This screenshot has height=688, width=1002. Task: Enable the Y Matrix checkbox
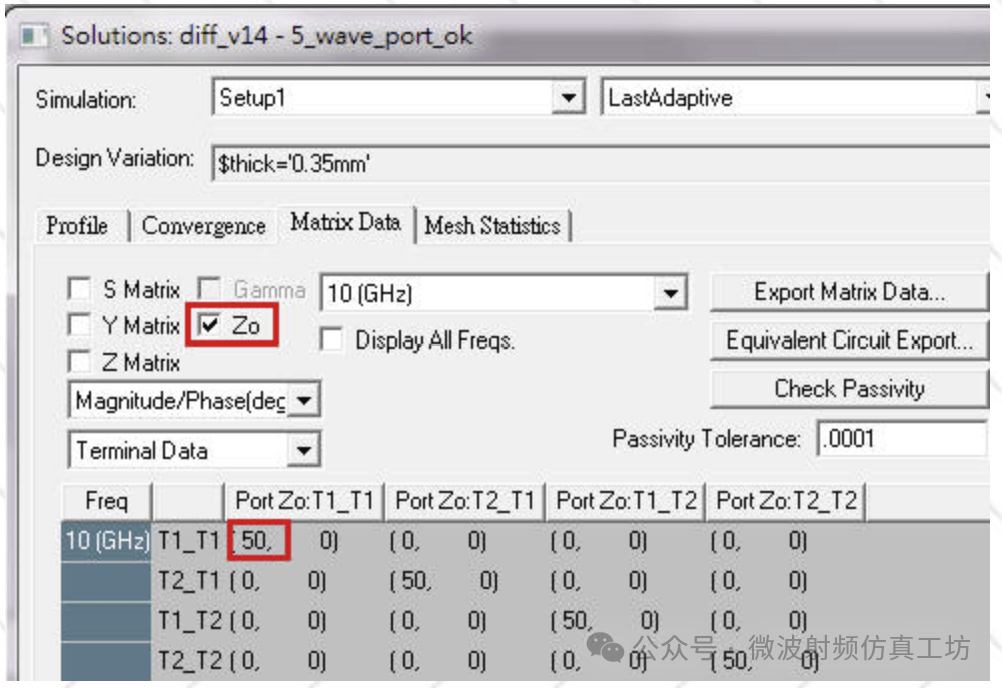click(x=77, y=325)
